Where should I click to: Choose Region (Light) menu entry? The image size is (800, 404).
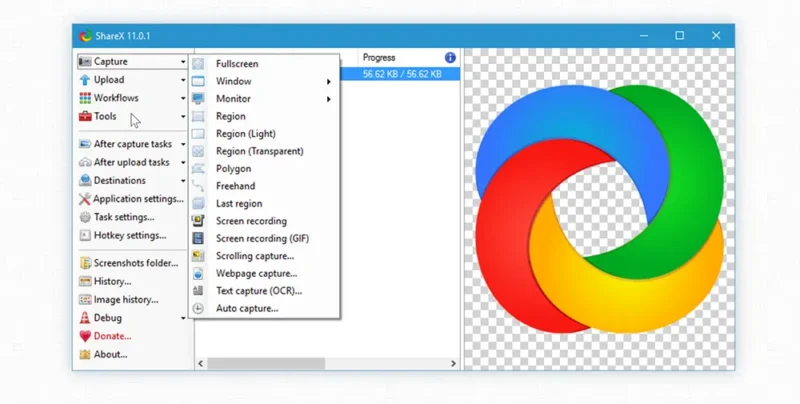(x=264, y=134)
